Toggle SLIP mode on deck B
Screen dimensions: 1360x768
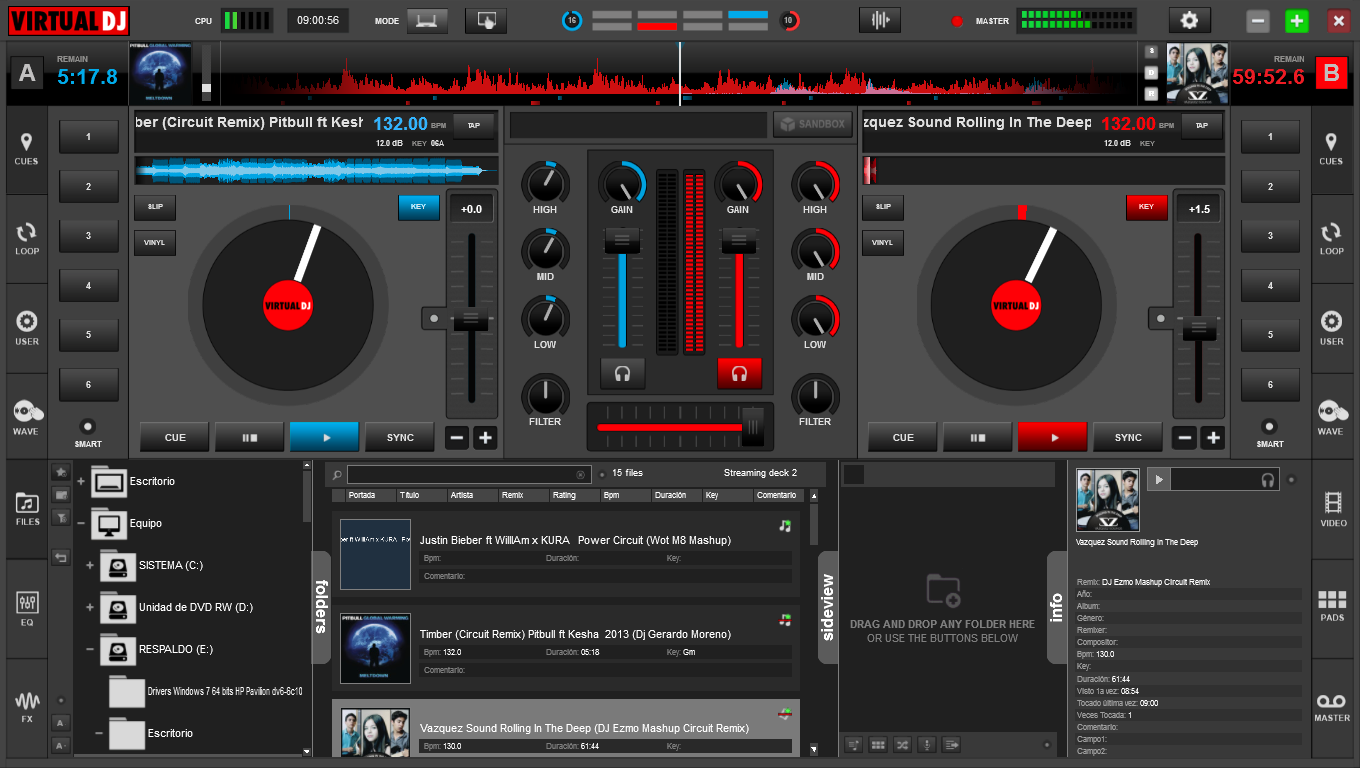[x=883, y=207]
